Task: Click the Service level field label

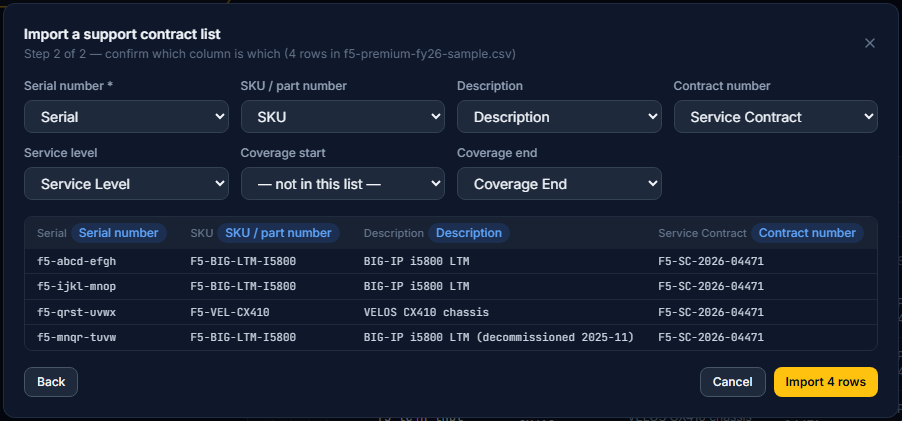Action: 60,153
